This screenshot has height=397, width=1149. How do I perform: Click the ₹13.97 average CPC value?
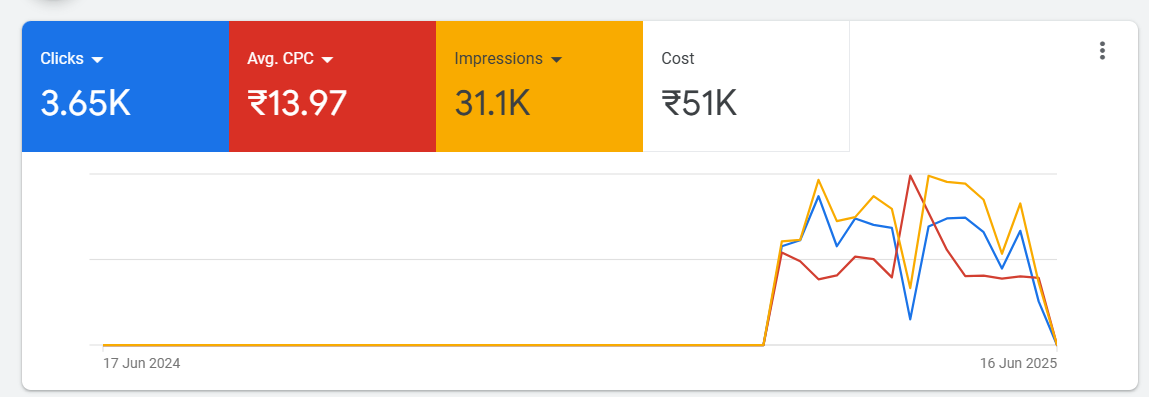pyautogui.click(x=297, y=103)
